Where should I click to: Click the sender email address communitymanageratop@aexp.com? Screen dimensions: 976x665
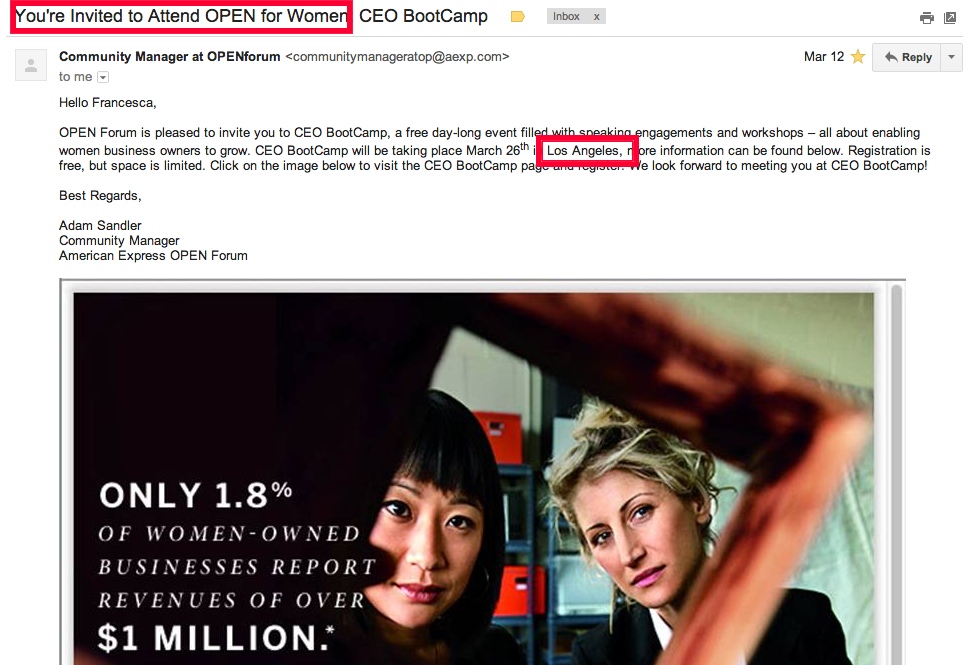pyautogui.click(x=397, y=57)
